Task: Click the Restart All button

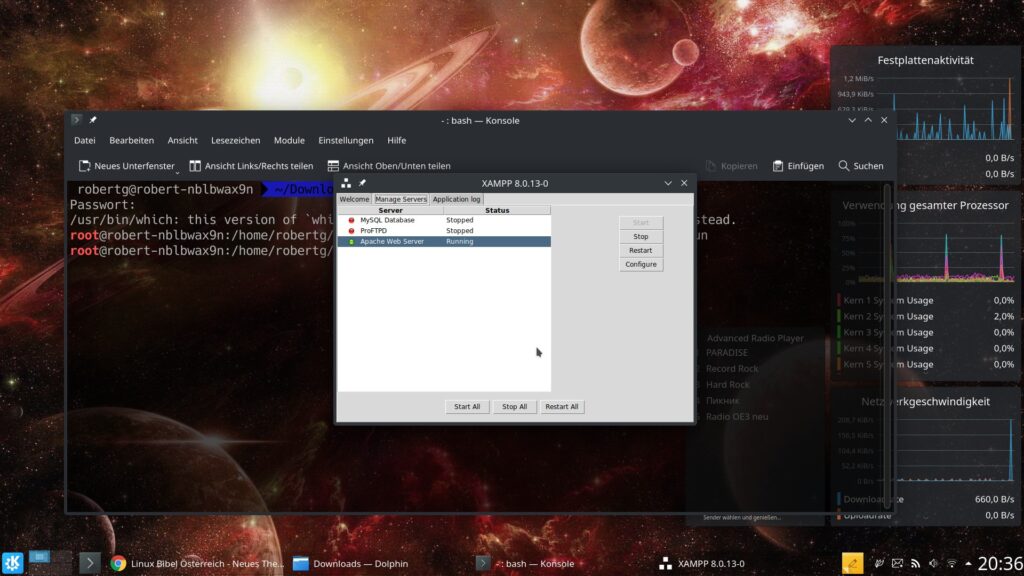Action: (562, 406)
